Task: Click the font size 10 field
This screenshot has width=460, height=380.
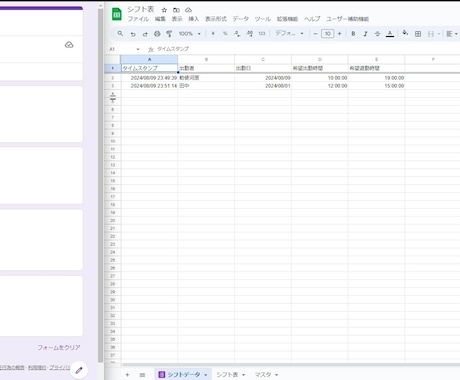Action: 327,34
